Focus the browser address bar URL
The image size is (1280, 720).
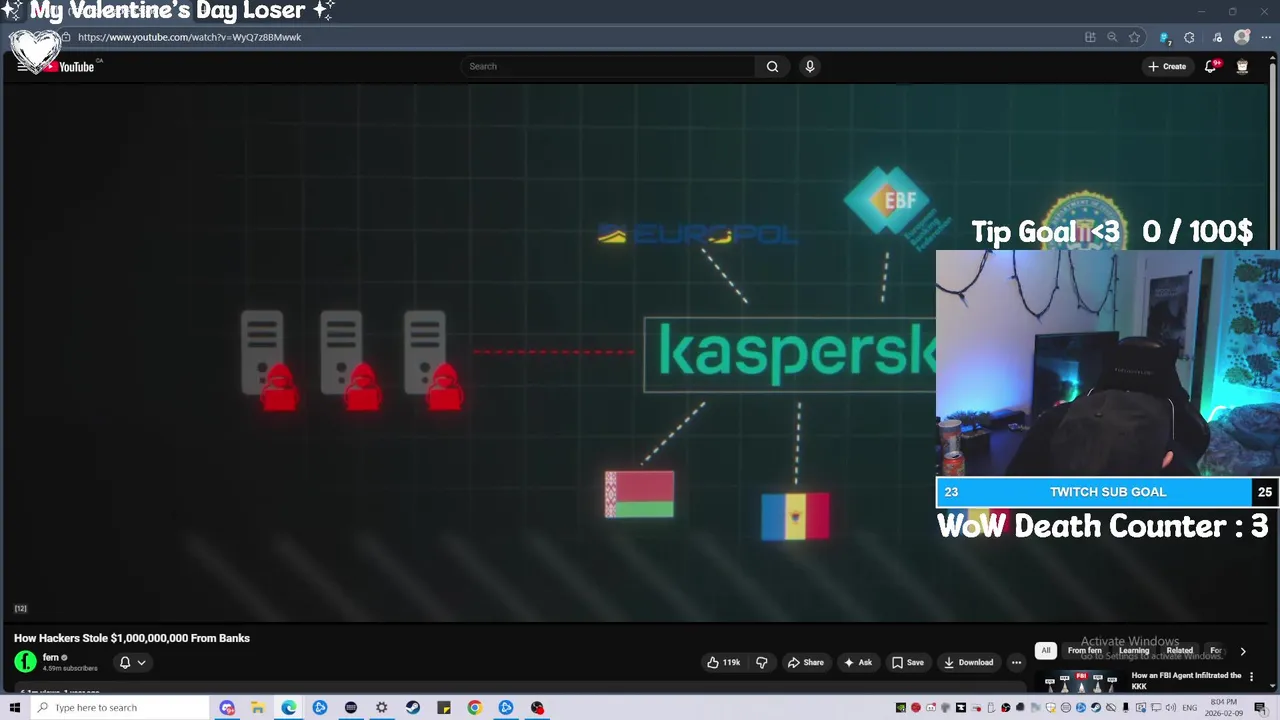coord(189,37)
